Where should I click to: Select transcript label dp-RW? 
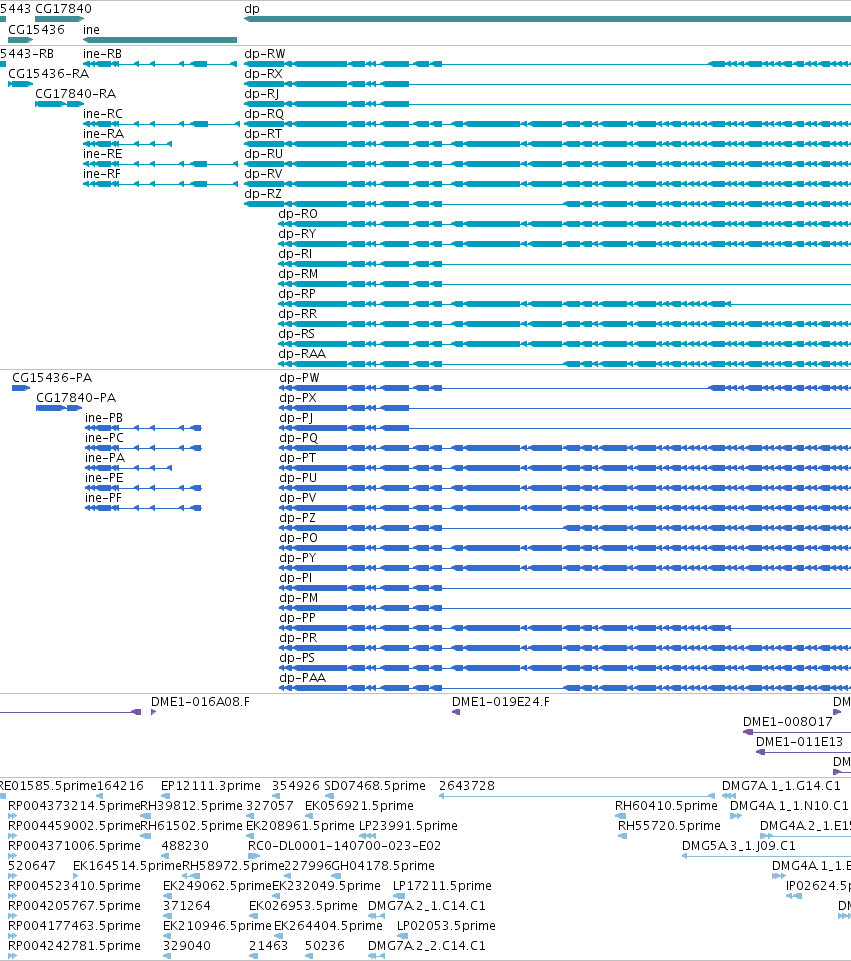265,54
